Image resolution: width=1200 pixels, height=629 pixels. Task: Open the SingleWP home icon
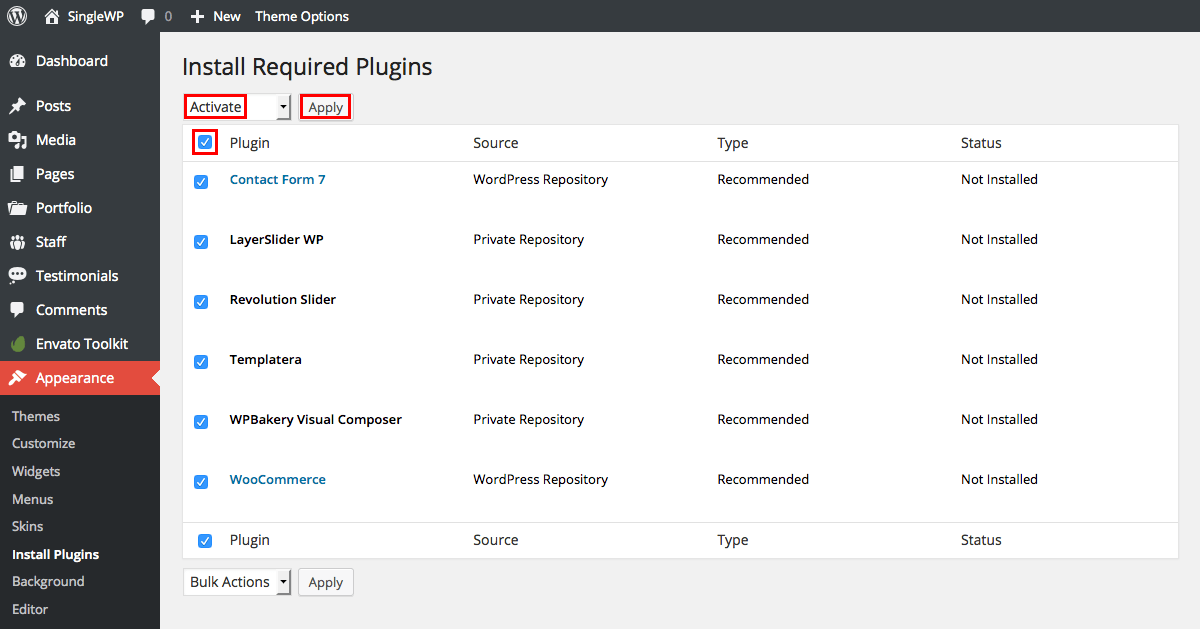pos(52,16)
